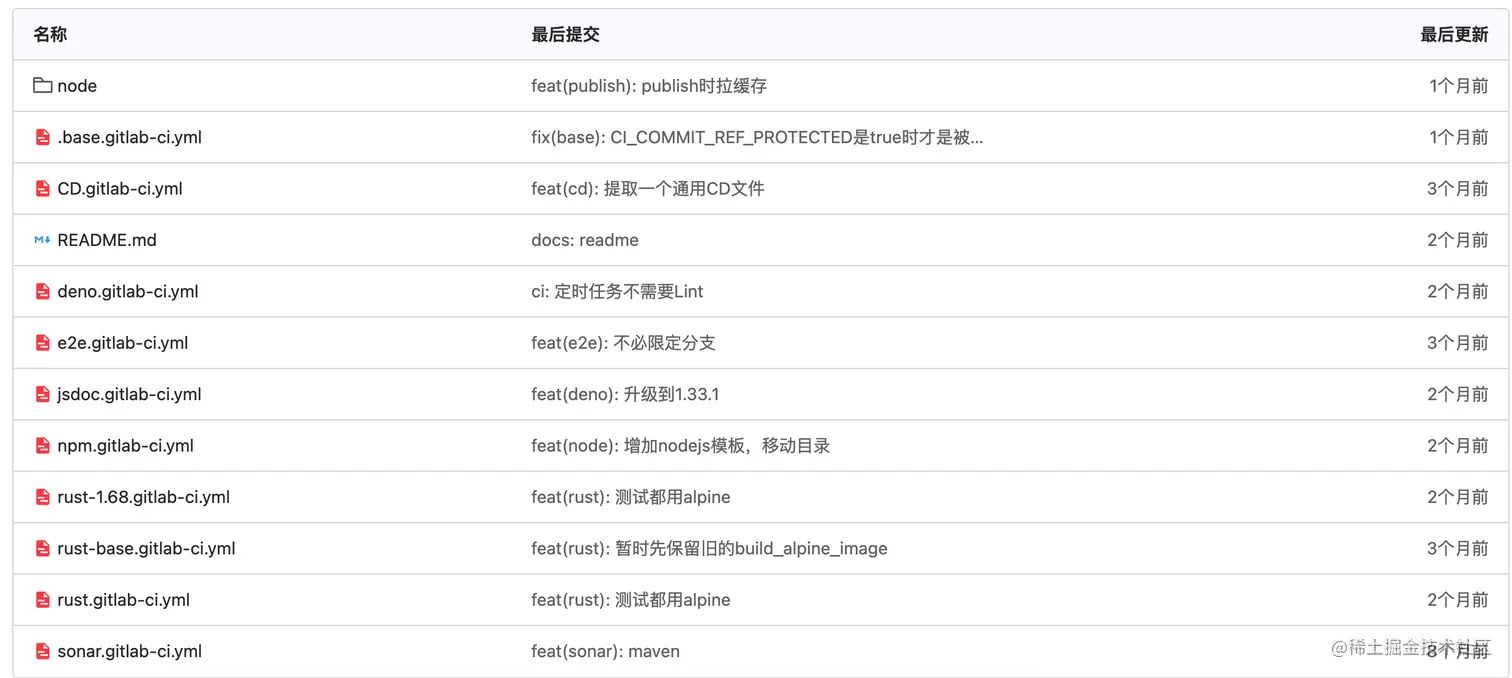Open the npm.gitlab-ci.yml file

[x=125, y=446]
